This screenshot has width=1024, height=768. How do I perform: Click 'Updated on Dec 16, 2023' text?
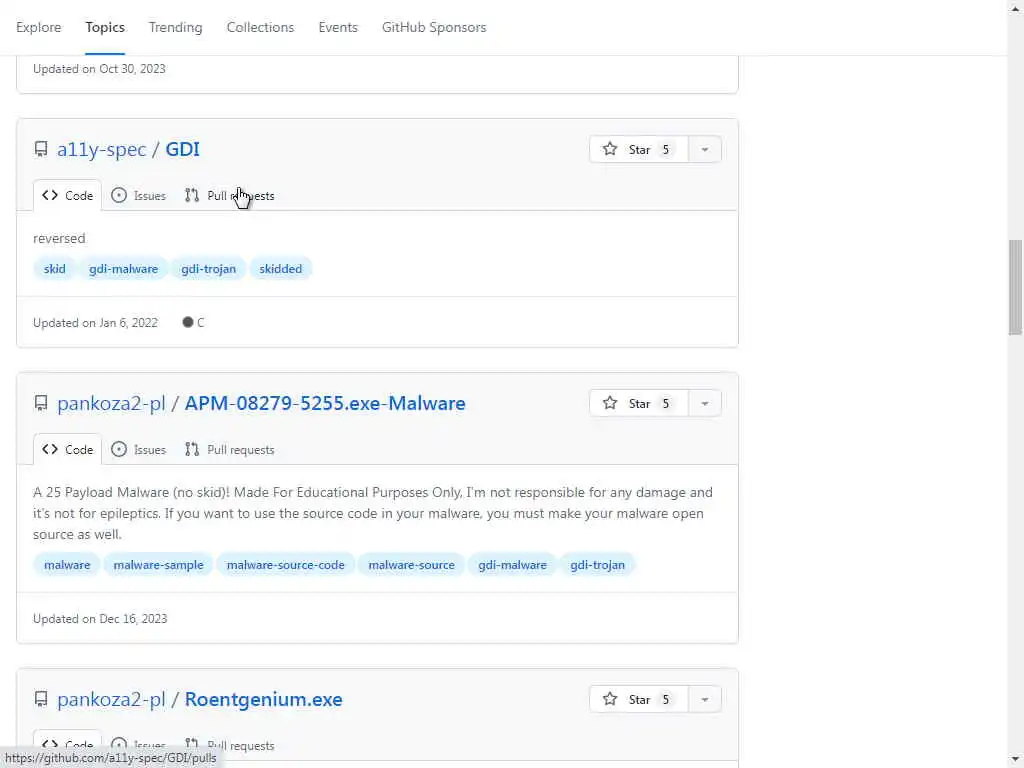(x=100, y=618)
